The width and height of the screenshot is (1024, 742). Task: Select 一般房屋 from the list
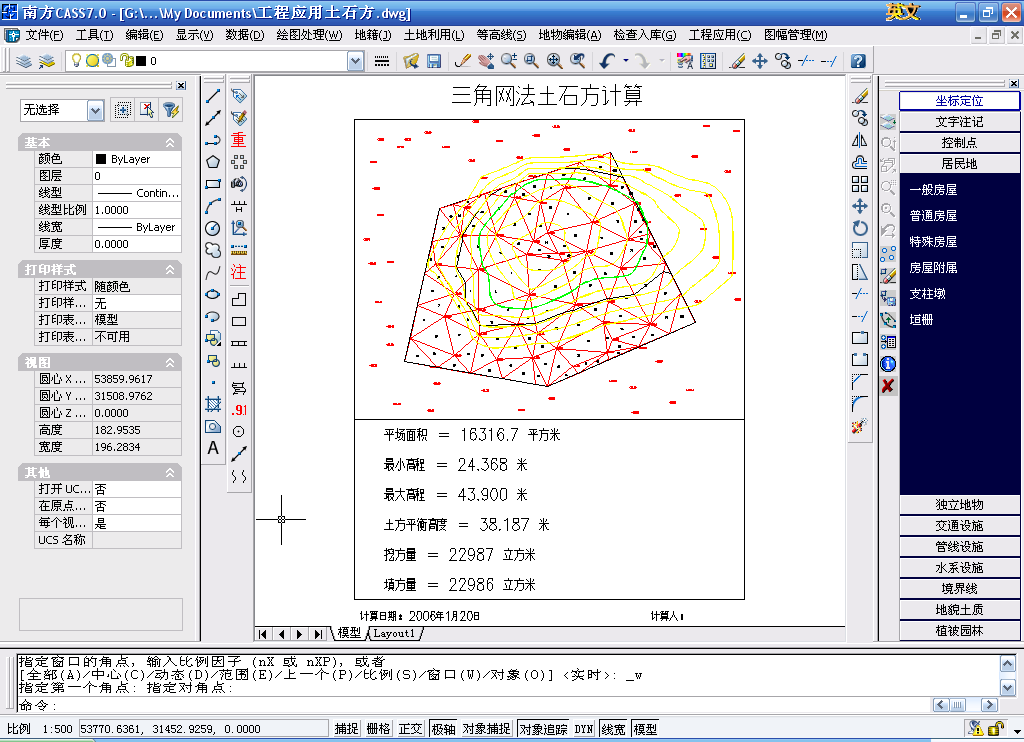click(933, 189)
